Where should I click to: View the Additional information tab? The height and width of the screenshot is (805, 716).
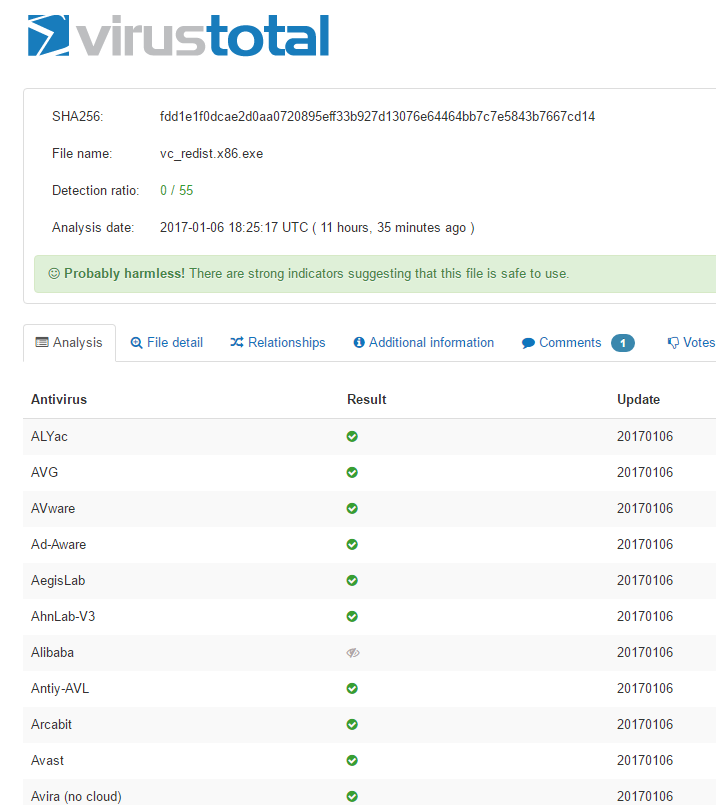click(423, 343)
